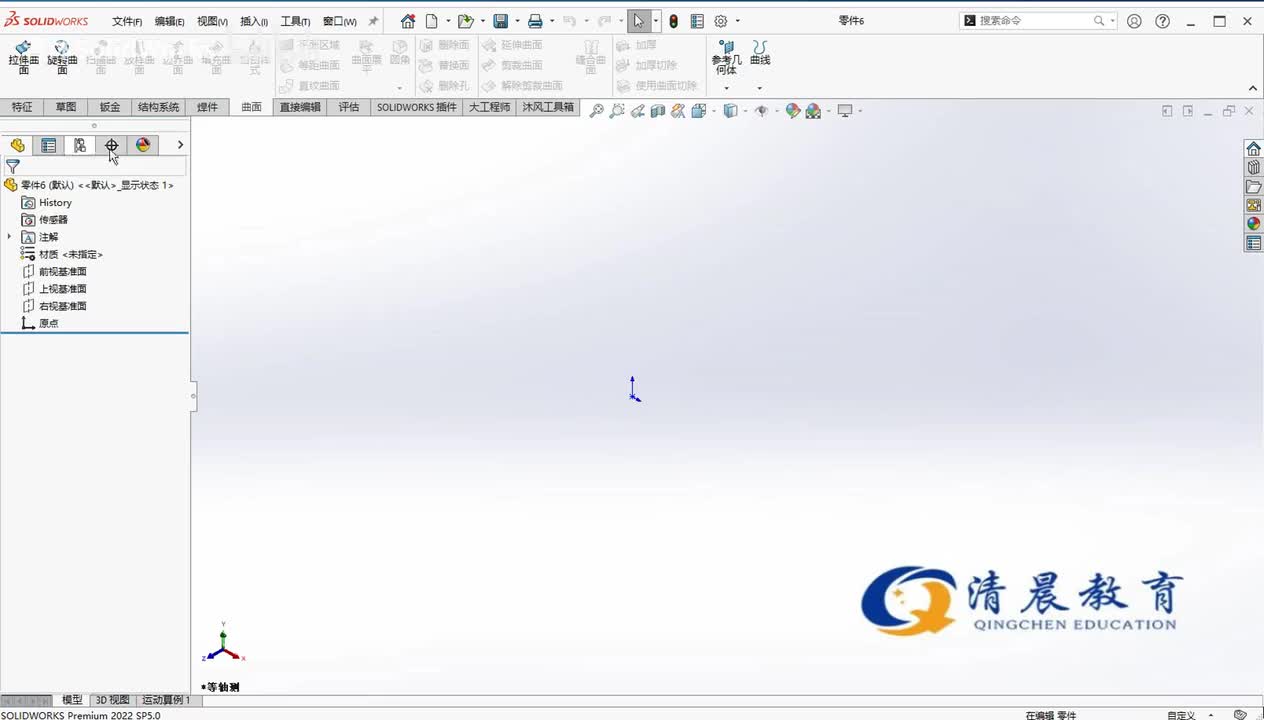The width and height of the screenshot is (1264, 720).
Task: Open the 工具 menu
Action: 295,21
